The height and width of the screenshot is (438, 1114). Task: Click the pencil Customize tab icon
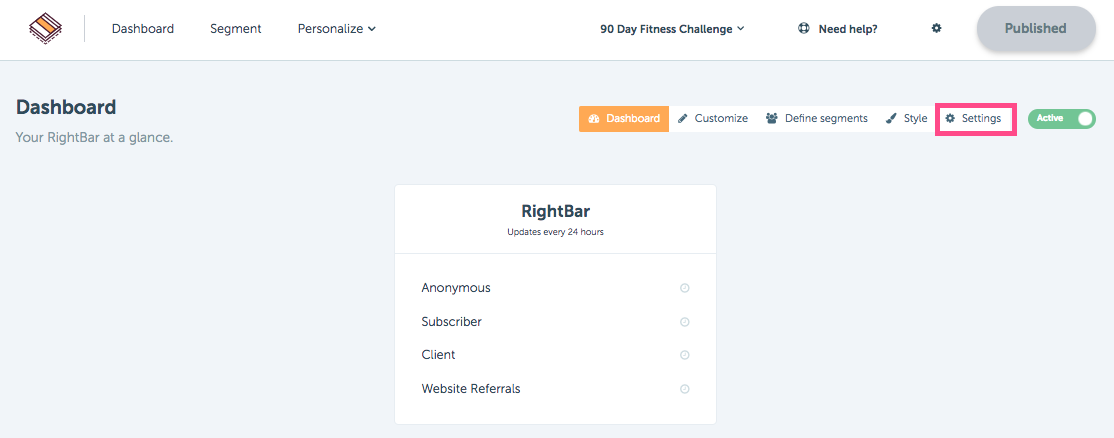coord(683,119)
